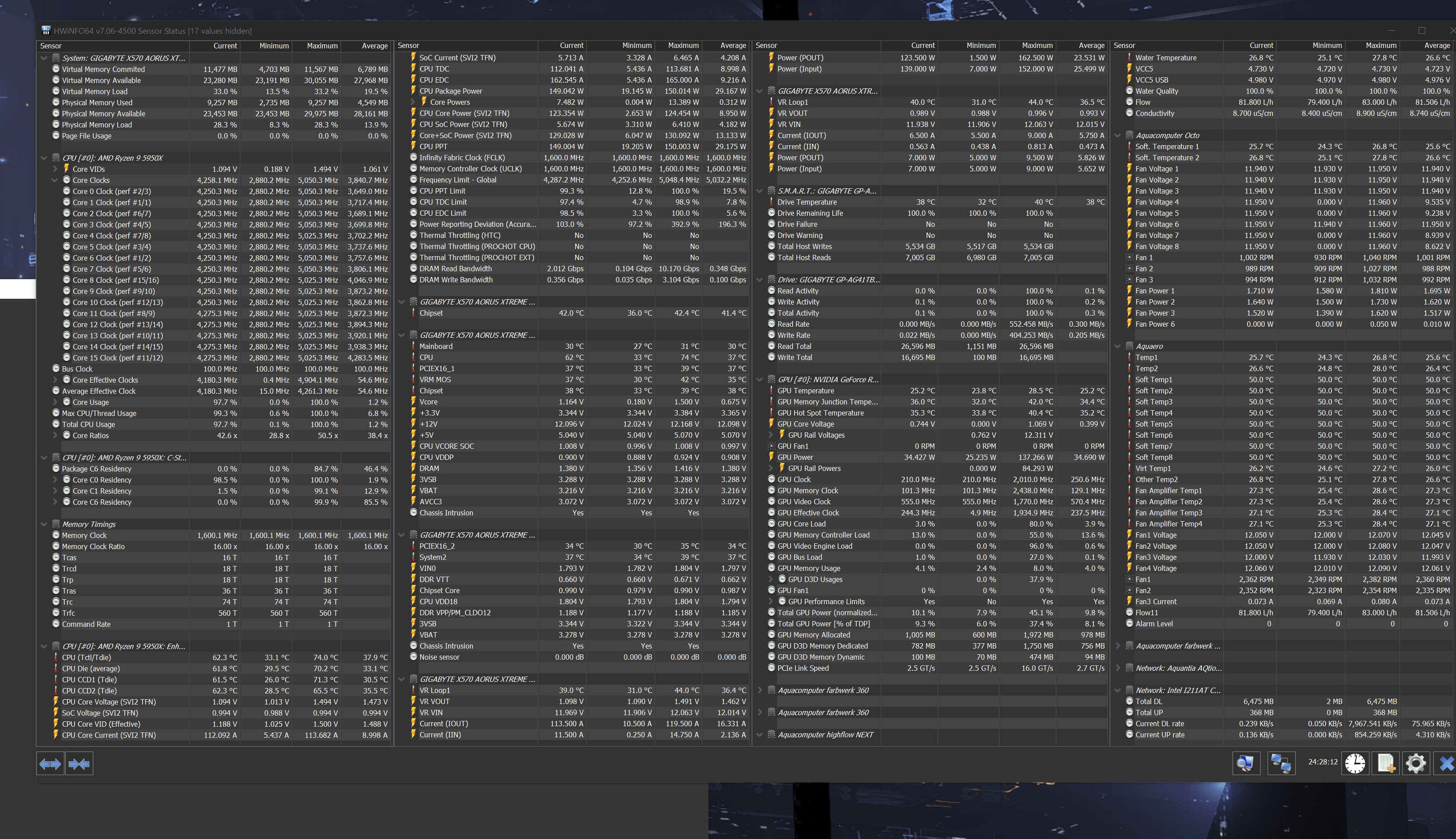Screen dimensions: 1456x839
Task: Select the Physical Memory Load row
Action: point(213,124)
